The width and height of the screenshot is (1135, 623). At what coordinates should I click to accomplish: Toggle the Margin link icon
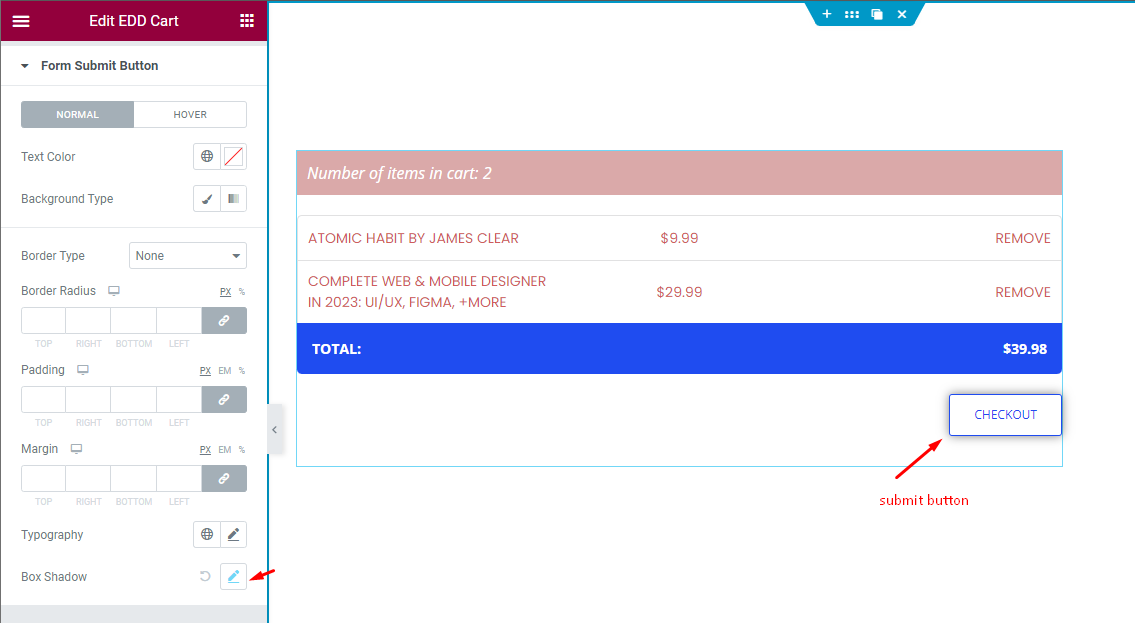224,478
